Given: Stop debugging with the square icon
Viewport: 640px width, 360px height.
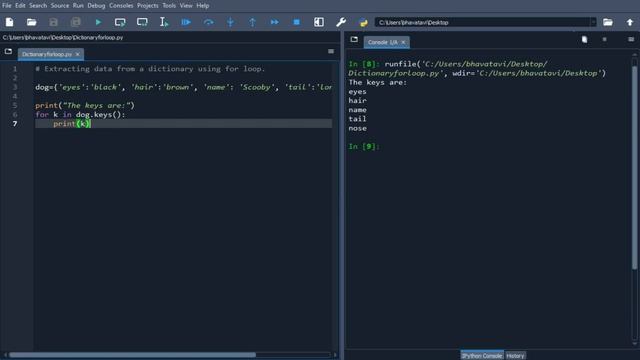Looking at the screenshot, I should pos(296,22).
